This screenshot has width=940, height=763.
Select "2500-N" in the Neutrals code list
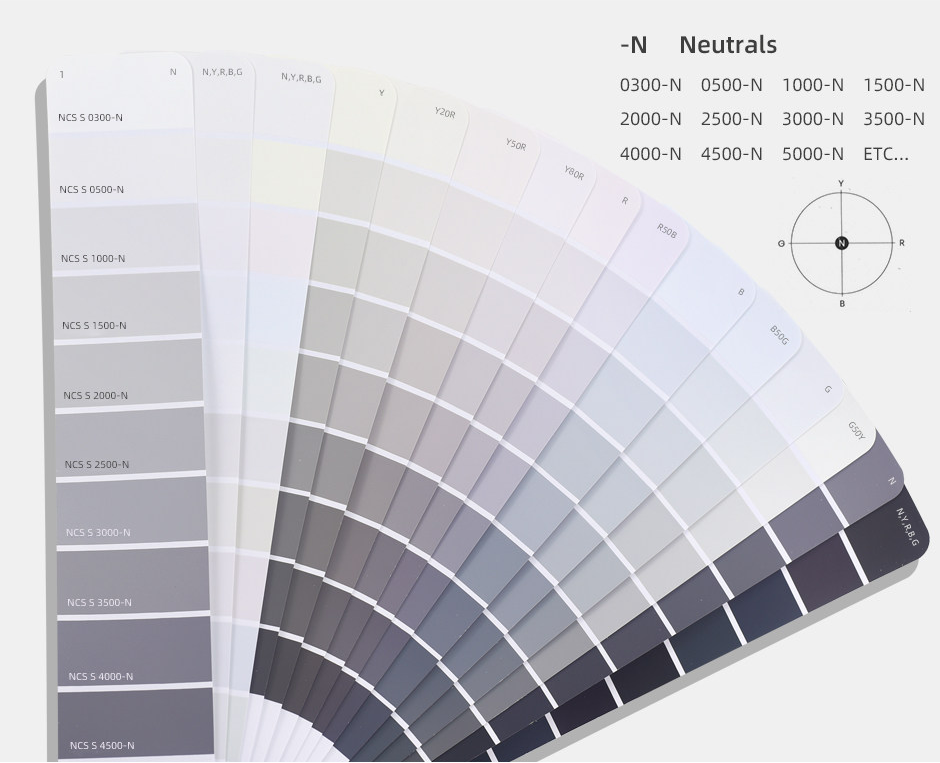coord(731,119)
